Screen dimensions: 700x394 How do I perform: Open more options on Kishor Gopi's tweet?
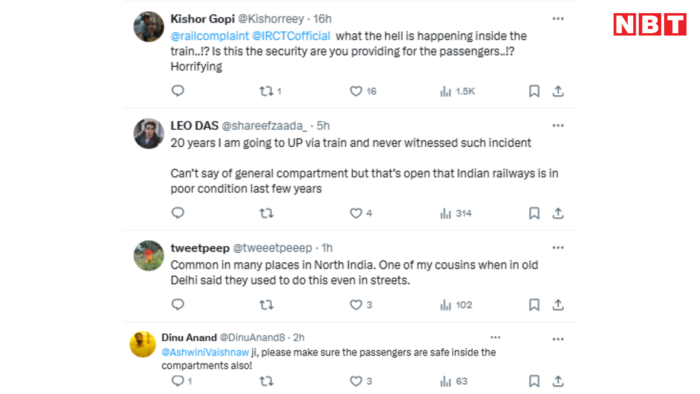click(558, 19)
